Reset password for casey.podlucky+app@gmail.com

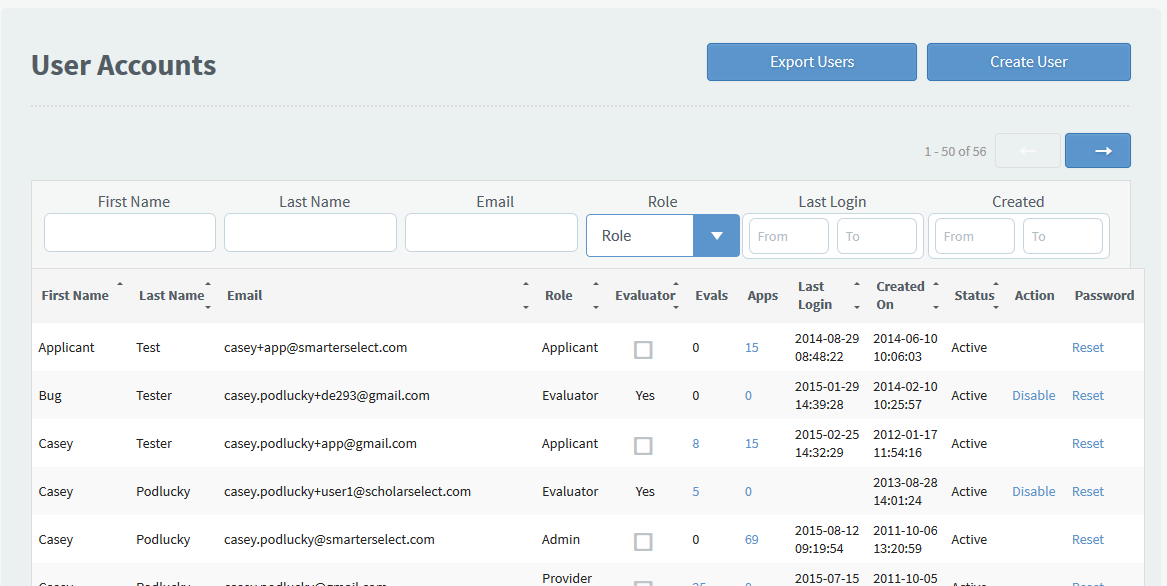(x=1087, y=443)
